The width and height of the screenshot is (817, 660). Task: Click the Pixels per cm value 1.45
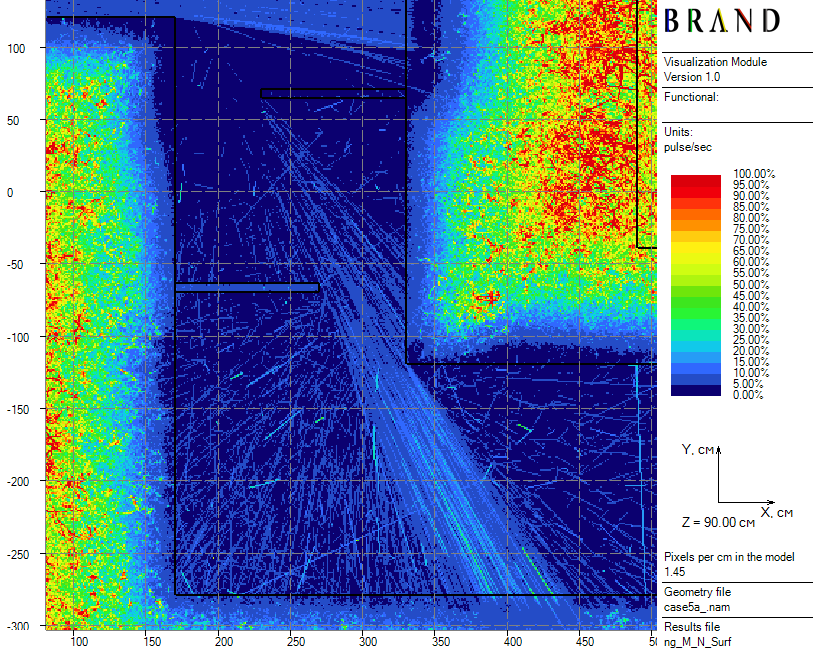(x=674, y=572)
